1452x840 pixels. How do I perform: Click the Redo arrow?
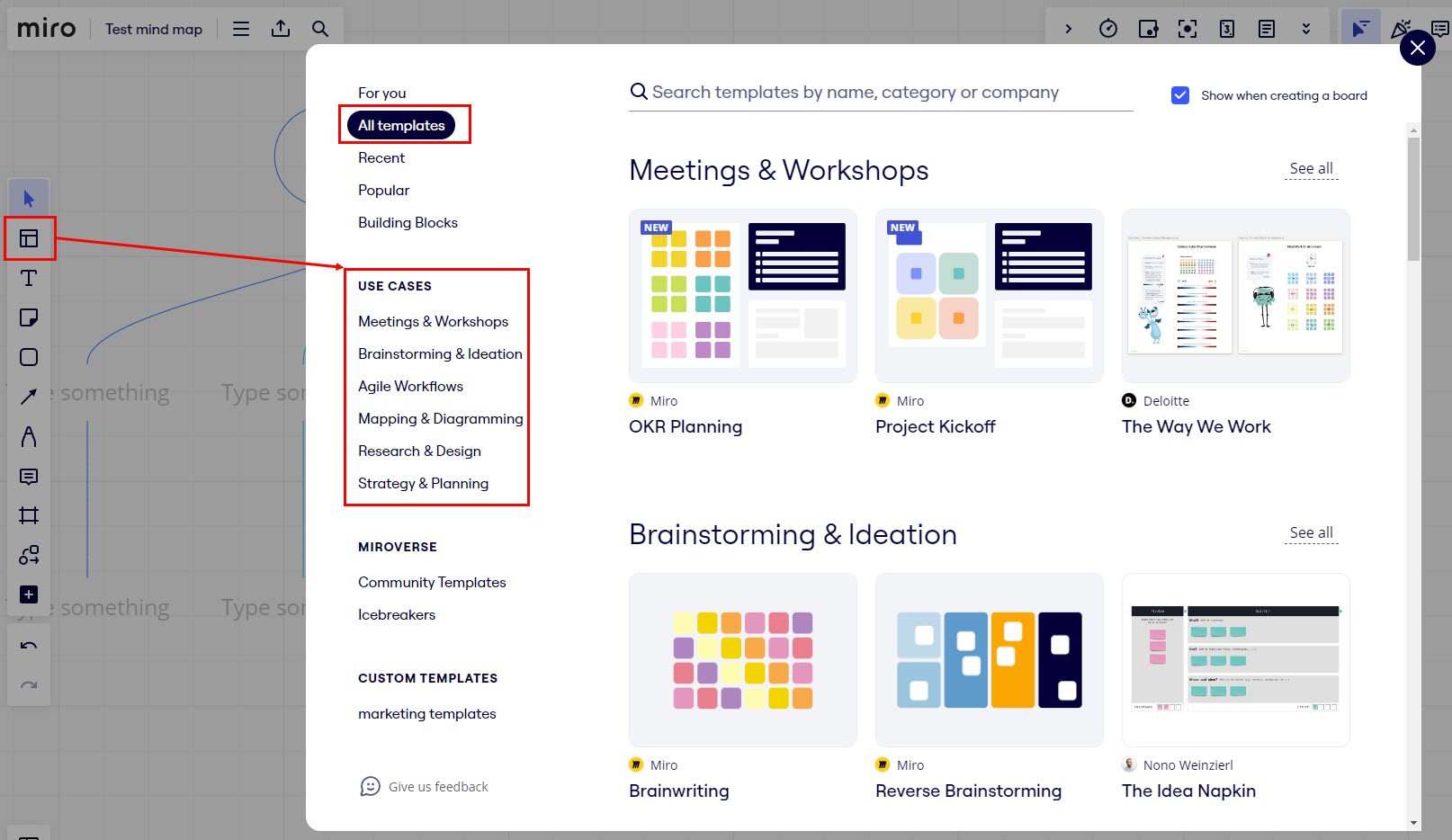(x=29, y=684)
